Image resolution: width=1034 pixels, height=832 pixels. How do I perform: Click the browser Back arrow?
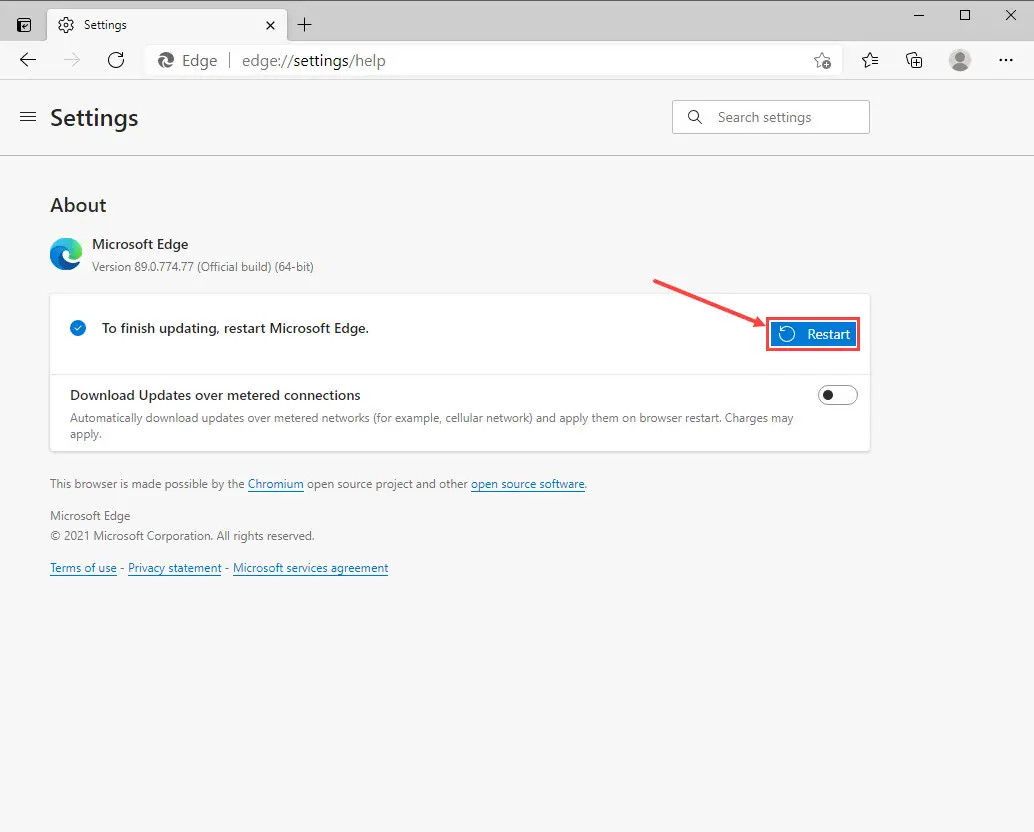pos(28,60)
